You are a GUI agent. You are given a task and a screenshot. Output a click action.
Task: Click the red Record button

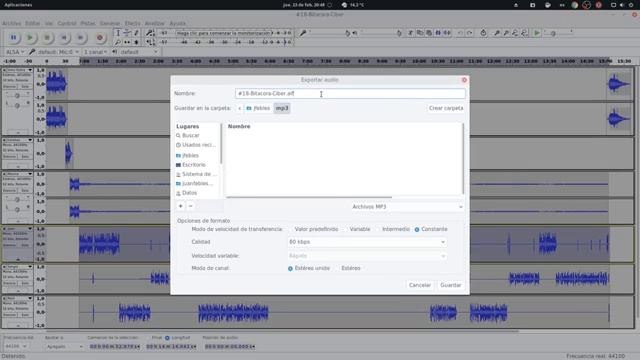(x=99, y=38)
